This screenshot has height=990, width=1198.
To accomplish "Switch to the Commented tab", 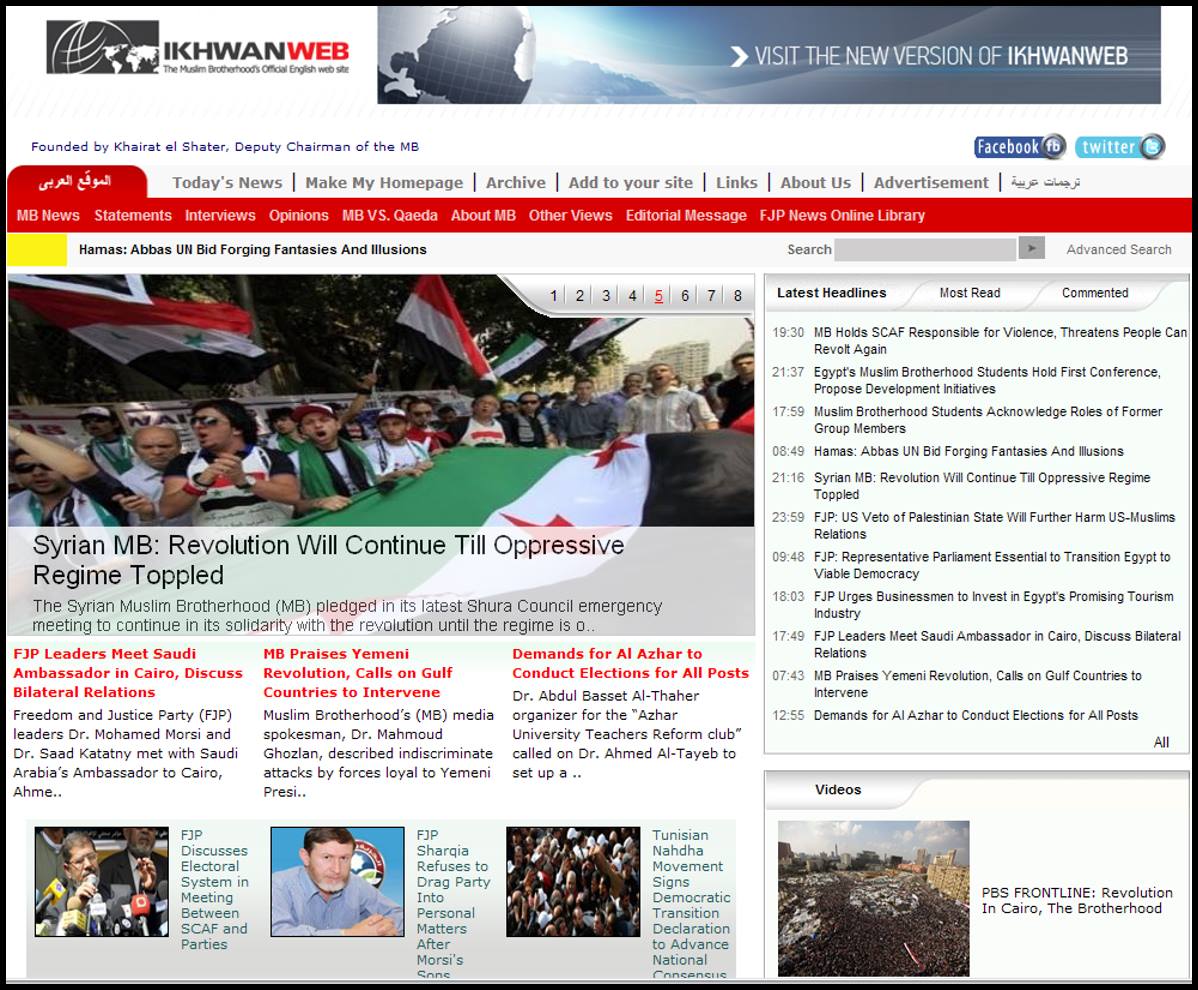I will 1094,293.
